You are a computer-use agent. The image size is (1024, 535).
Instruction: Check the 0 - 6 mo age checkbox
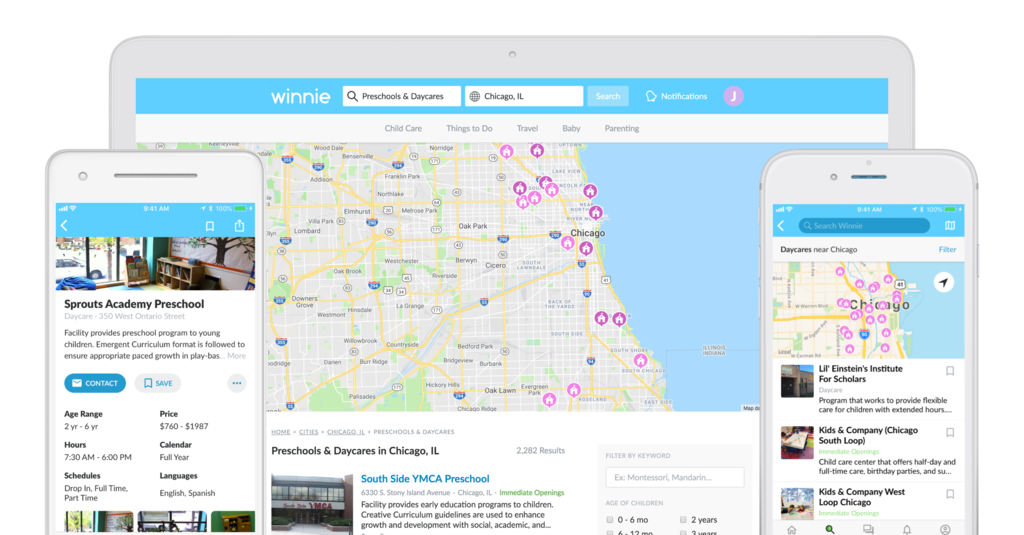pos(609,520)
